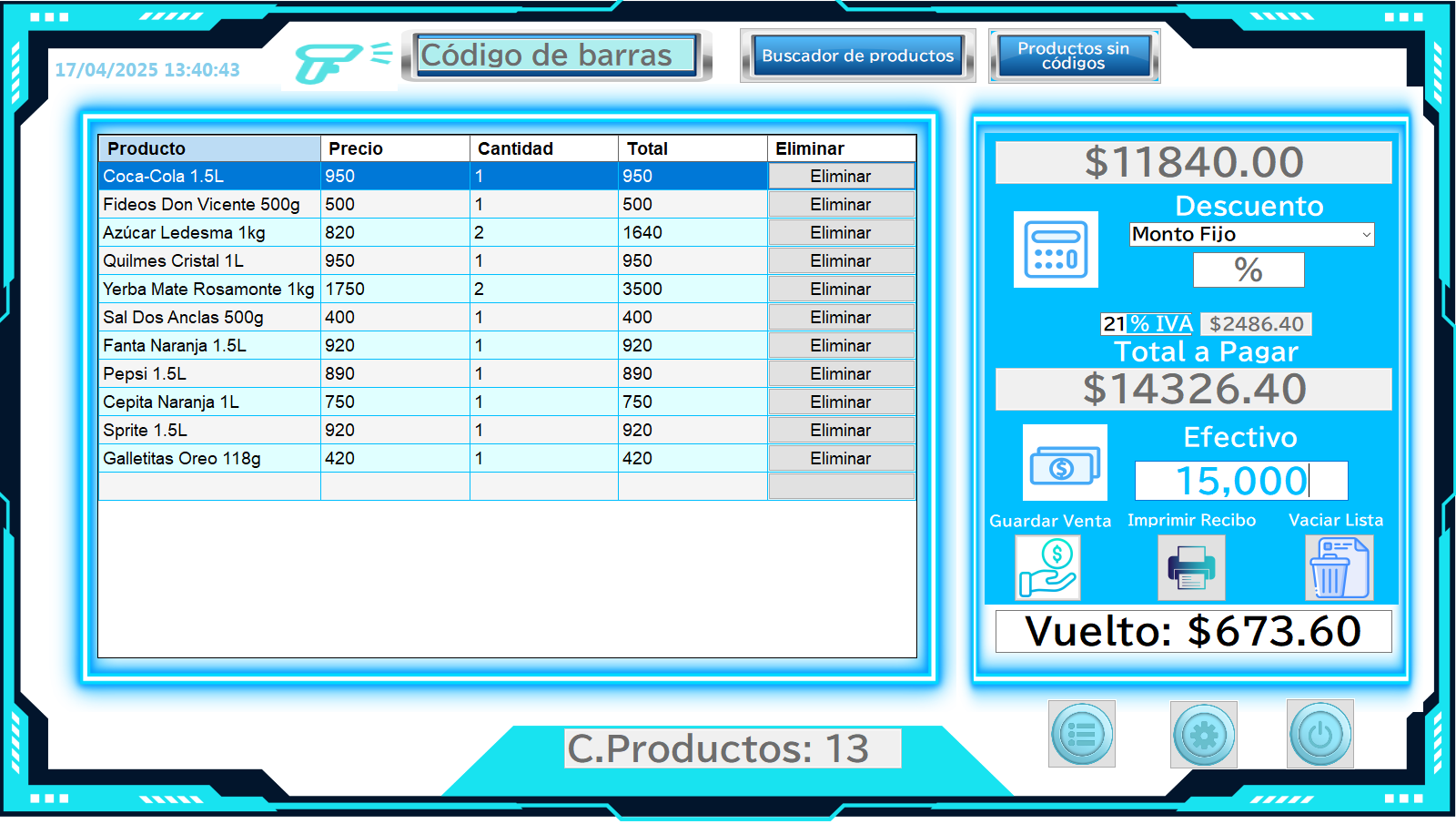
Task: Click the discount percentage field
Action: (x=1248, y=270)
